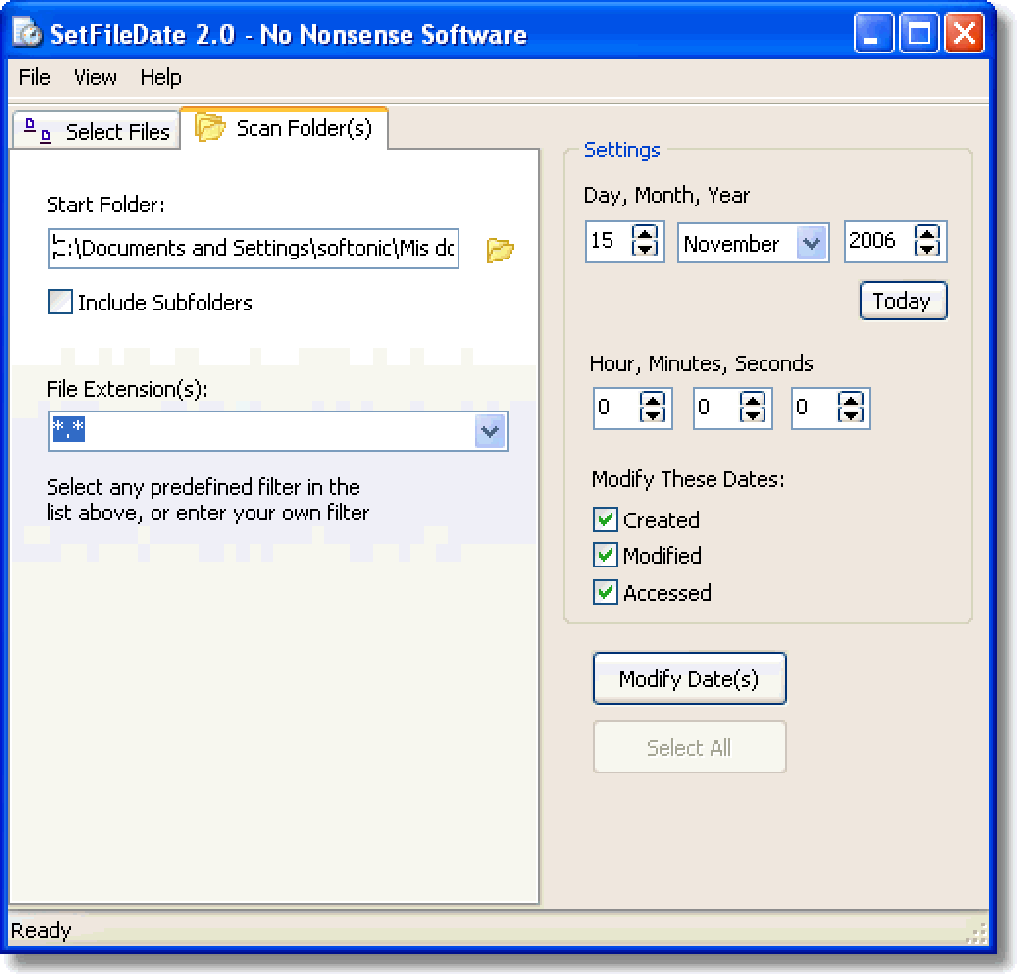Open the File Extension(s) dropdown arrow
Viewport: 1020px width, 977px height.
tap(490, 431)
